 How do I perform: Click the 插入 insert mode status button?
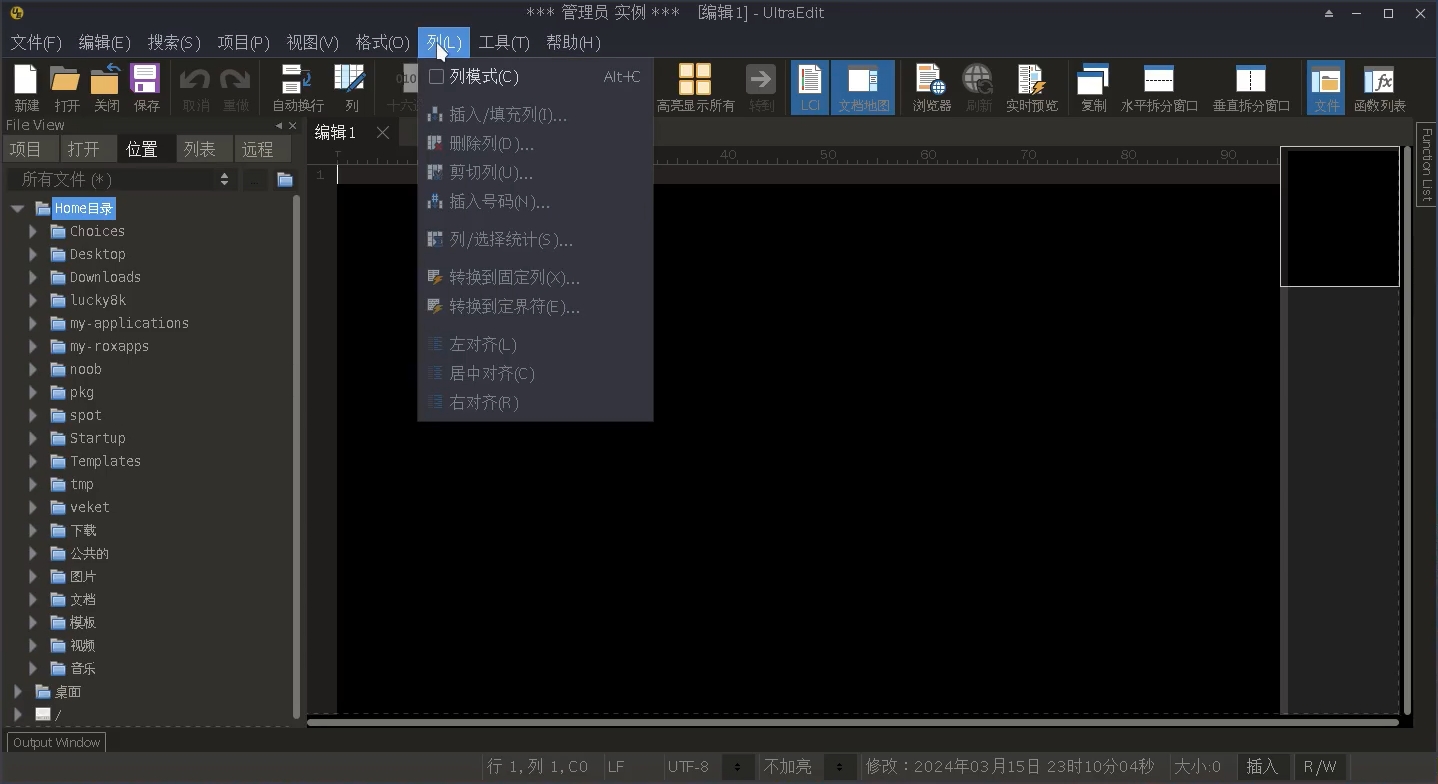[1262, 767]
